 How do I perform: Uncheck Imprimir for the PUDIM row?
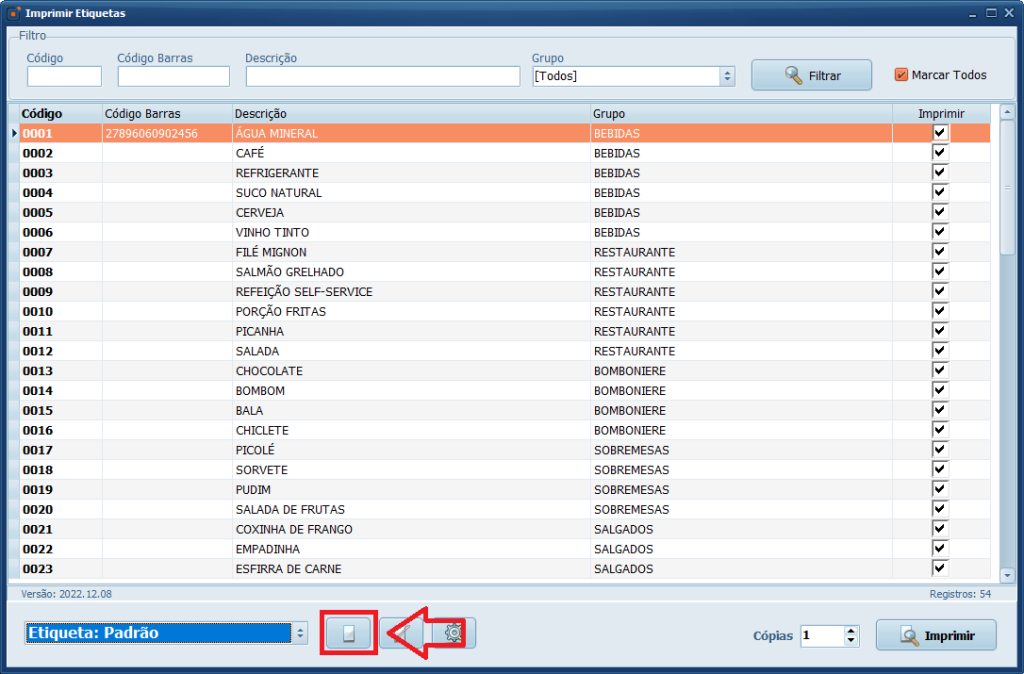tap(940, 490)
